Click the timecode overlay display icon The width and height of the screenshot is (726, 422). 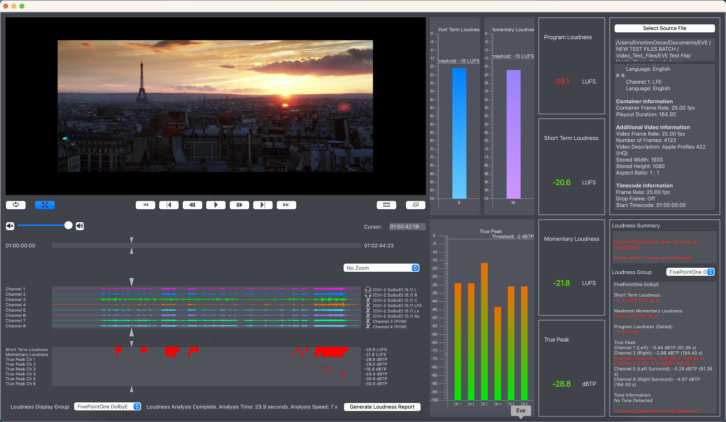coord(386,205)
